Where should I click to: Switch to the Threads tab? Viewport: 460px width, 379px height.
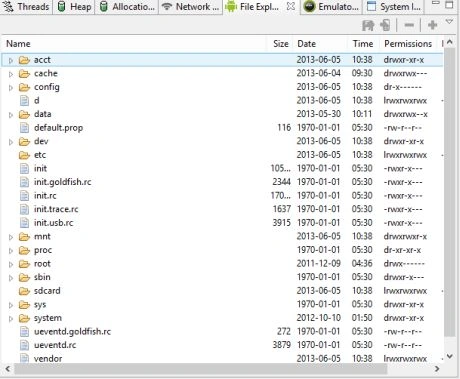tap(26, 6)
